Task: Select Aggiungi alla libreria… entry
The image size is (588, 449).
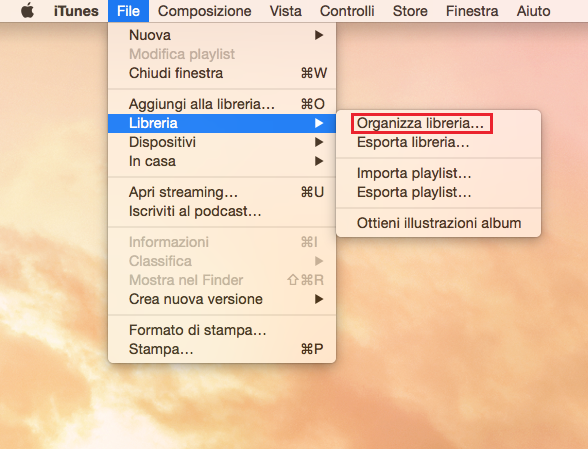Action: click(x=222, y=104)
